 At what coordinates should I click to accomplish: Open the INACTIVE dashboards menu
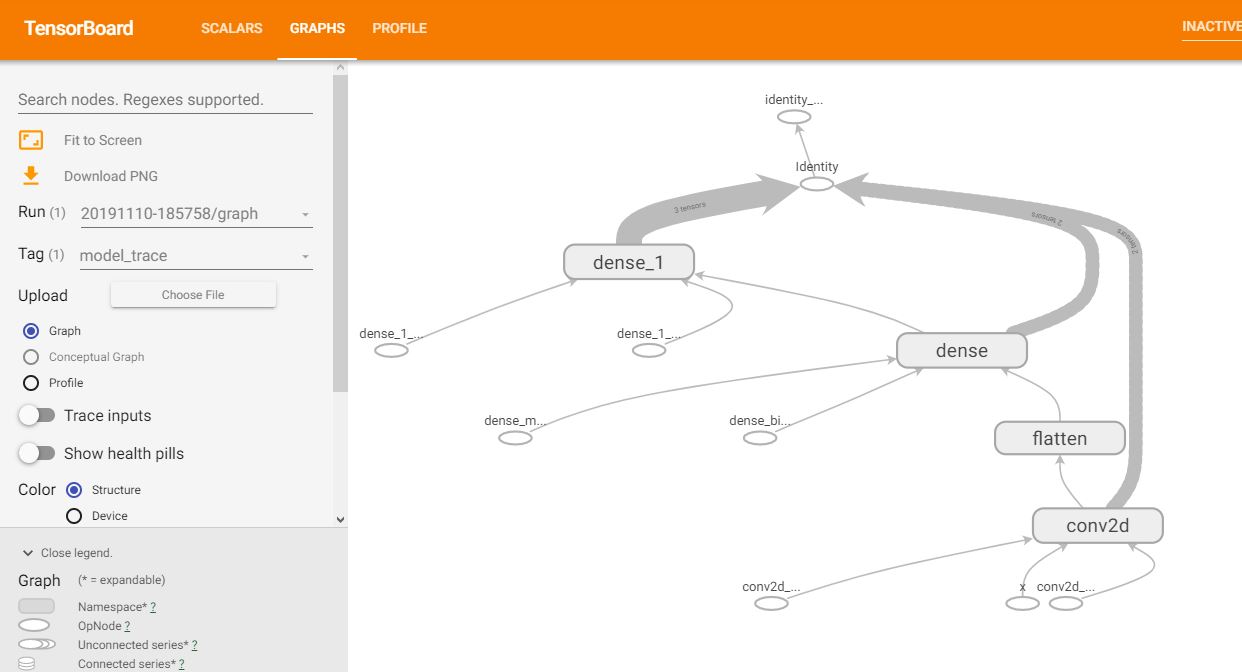1212,27
